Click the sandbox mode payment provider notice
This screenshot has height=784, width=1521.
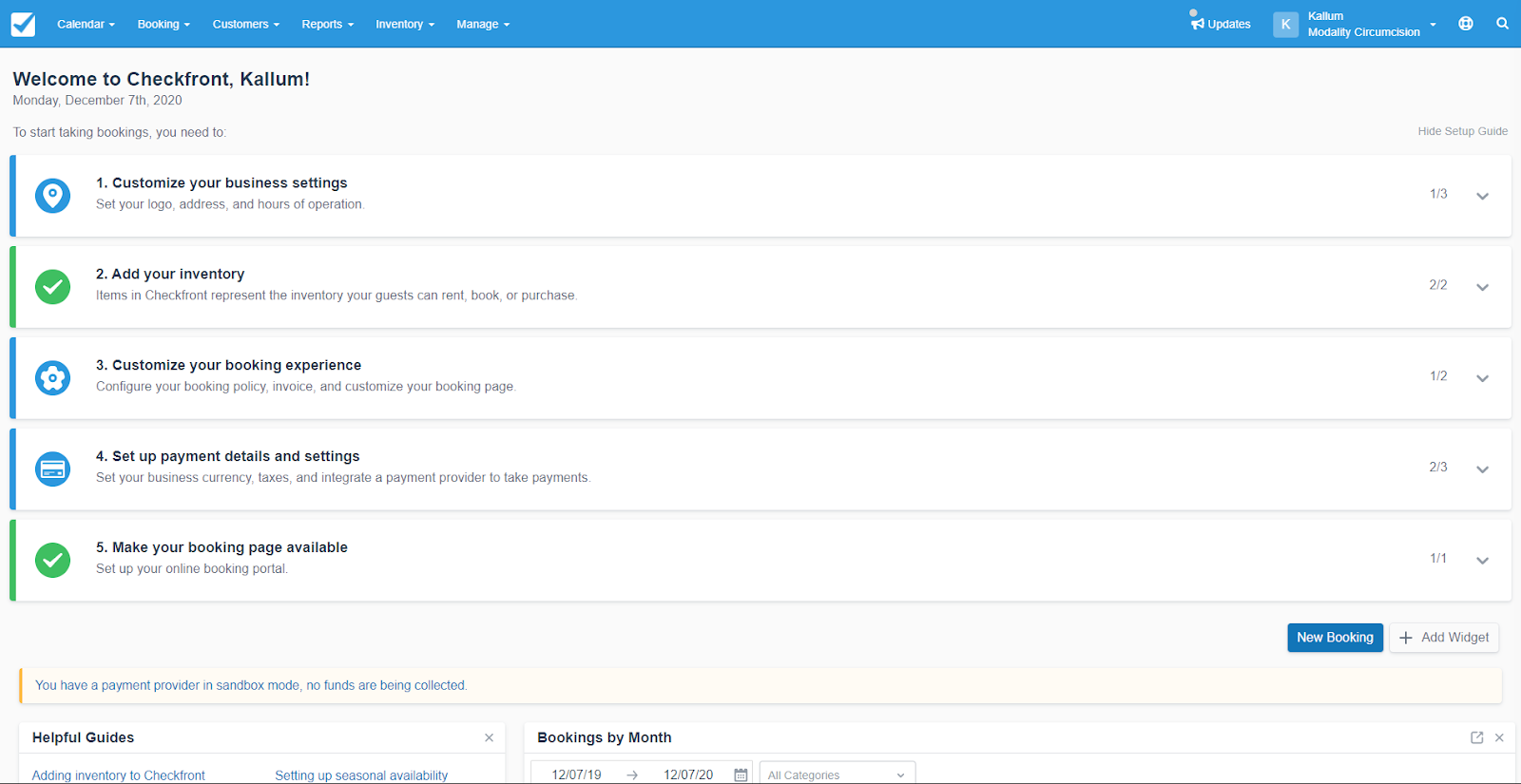click(251, 685)
